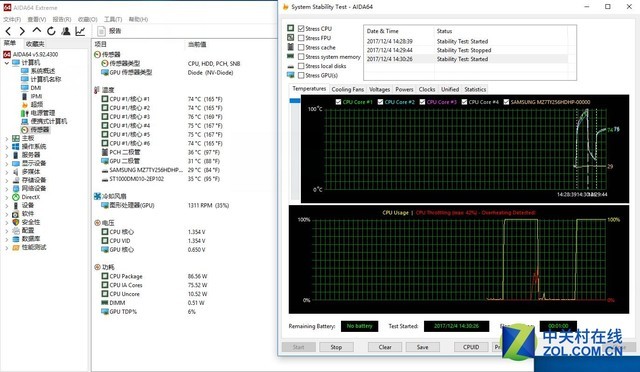Click the disabled Start button
640x372 pixels.
click(298, 347)
